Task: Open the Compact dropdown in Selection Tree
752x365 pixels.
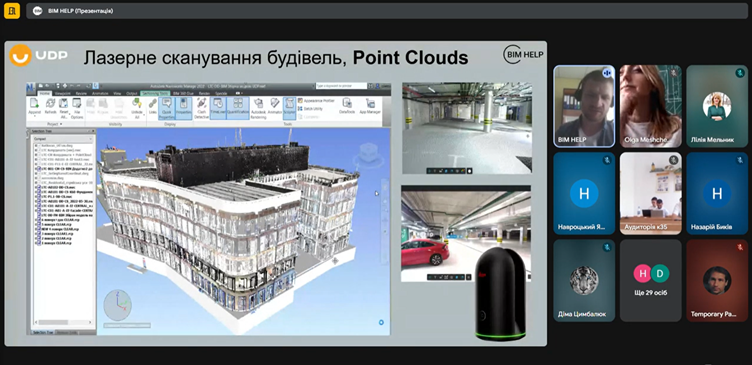Action: pyautogui.click(x=62, y=139)
